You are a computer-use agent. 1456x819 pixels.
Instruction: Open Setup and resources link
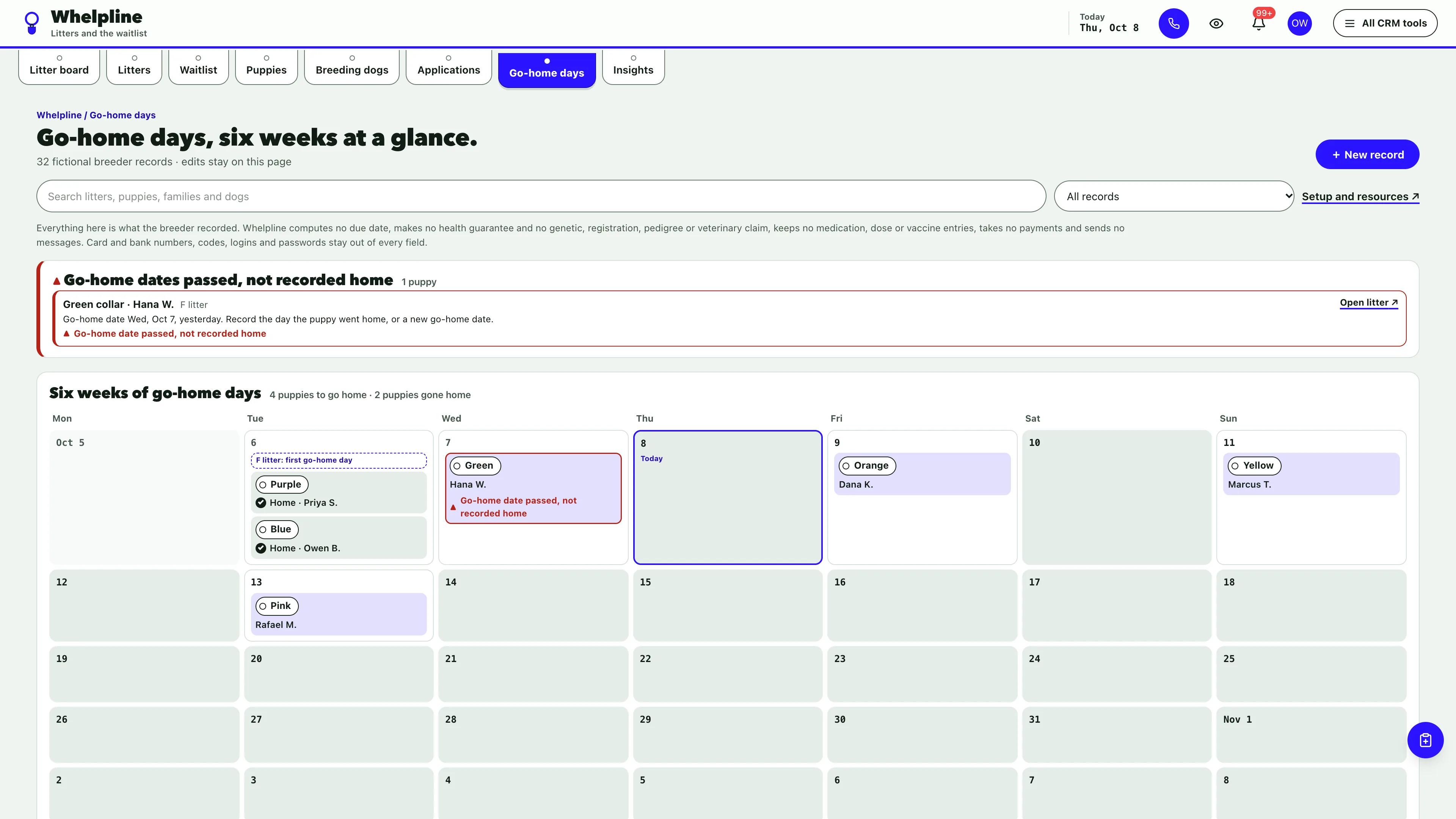[1360, 197]
